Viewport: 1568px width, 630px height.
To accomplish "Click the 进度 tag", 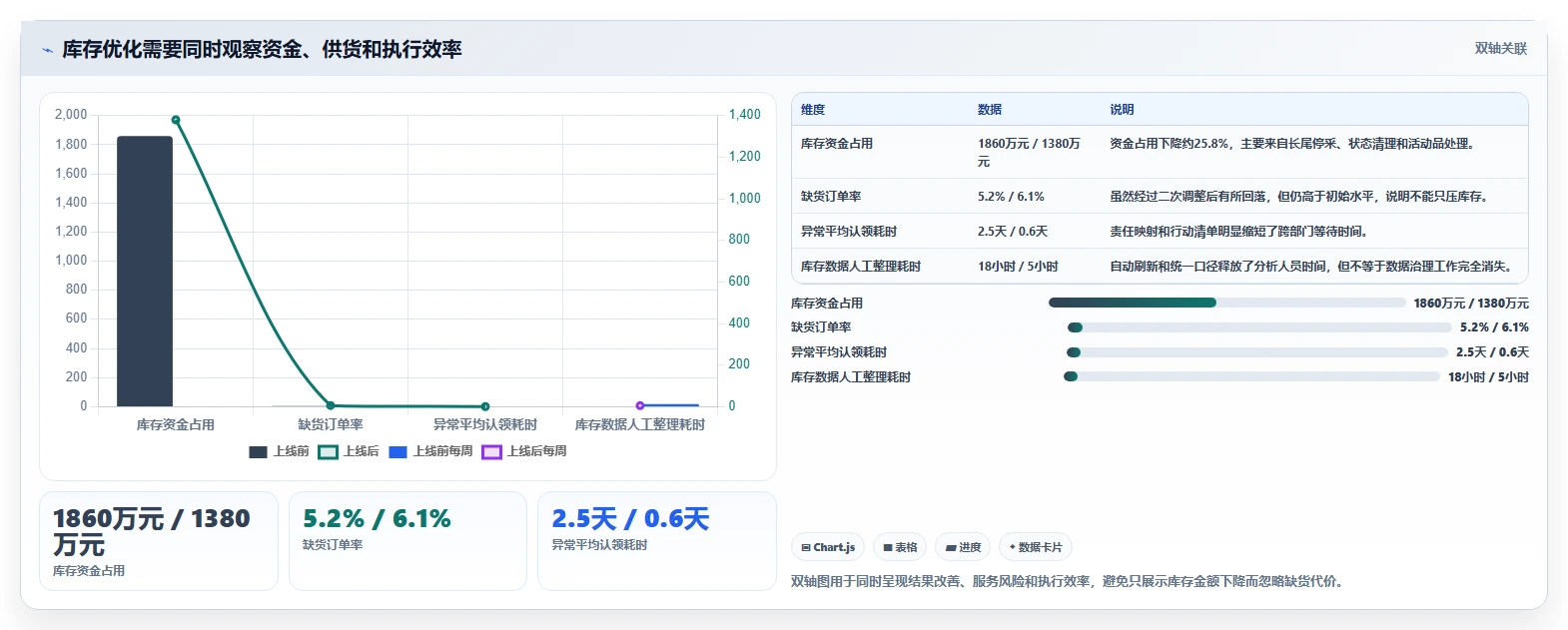I will pyautogui.click(x=963, y=547).
